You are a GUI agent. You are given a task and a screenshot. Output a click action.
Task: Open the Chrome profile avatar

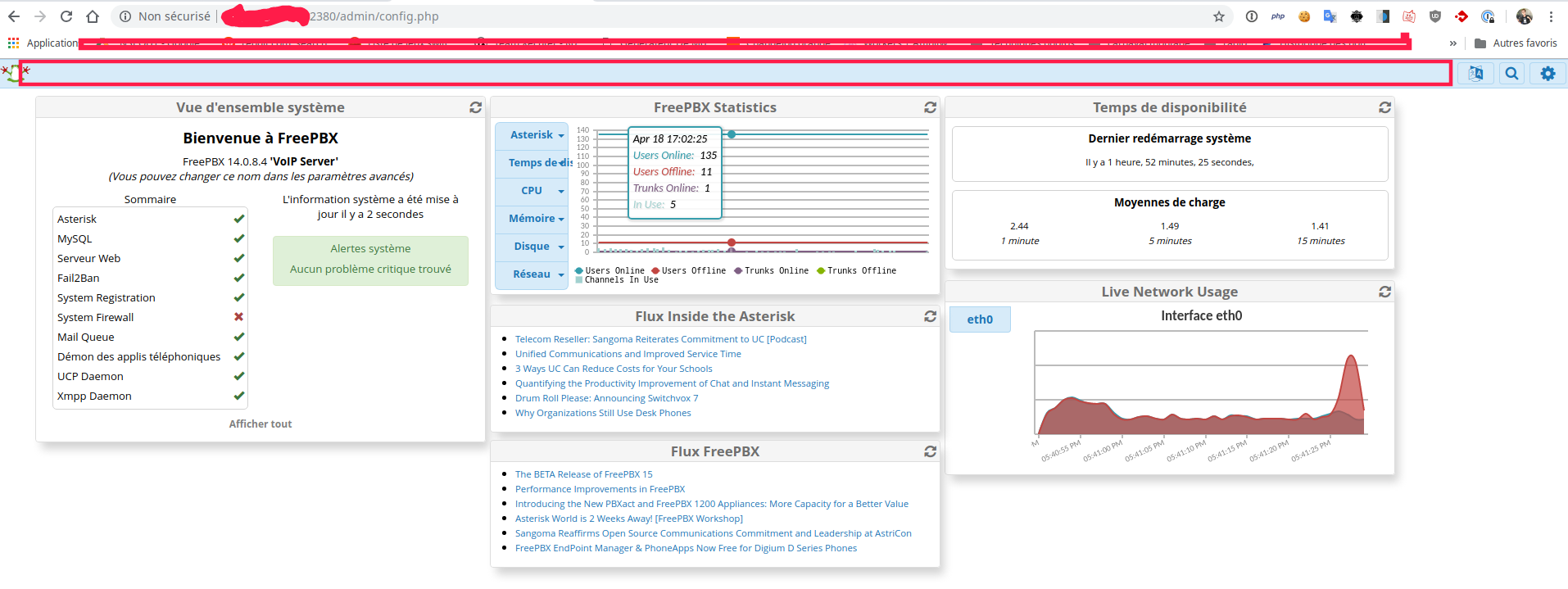pyautogui.click(x=1525, y=16)
